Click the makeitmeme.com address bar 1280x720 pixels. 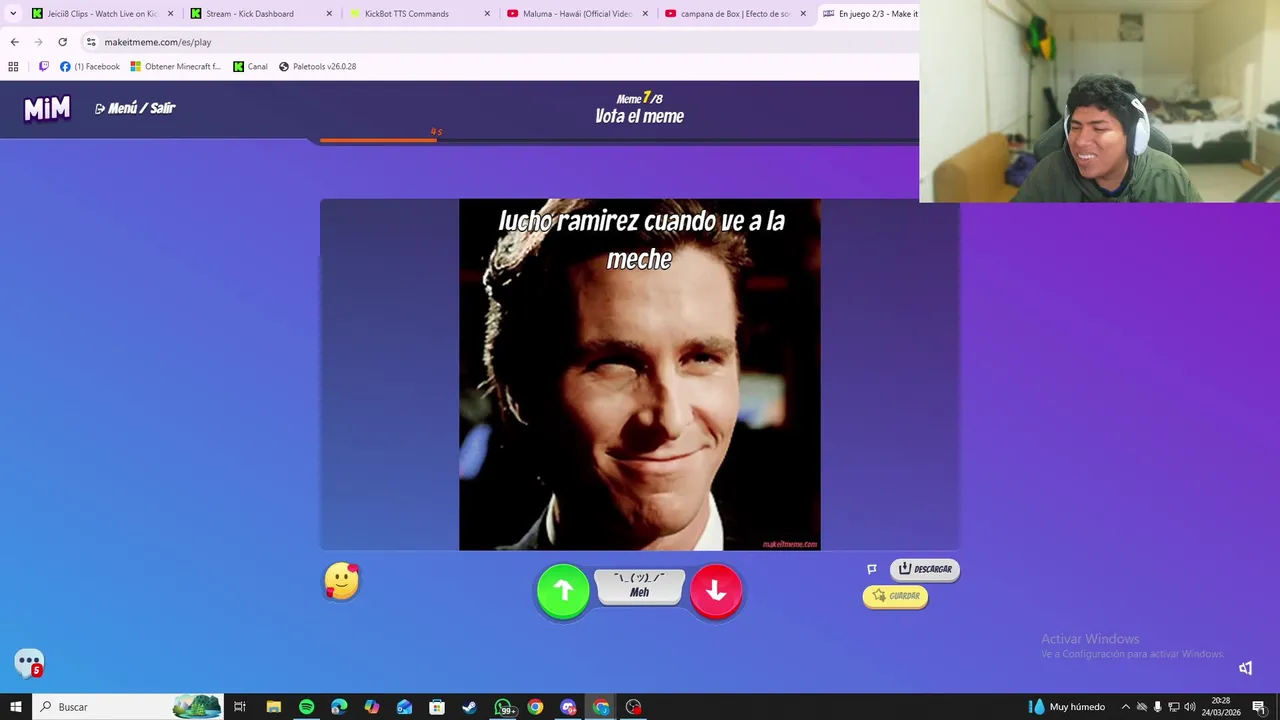(x=500, y=42)
